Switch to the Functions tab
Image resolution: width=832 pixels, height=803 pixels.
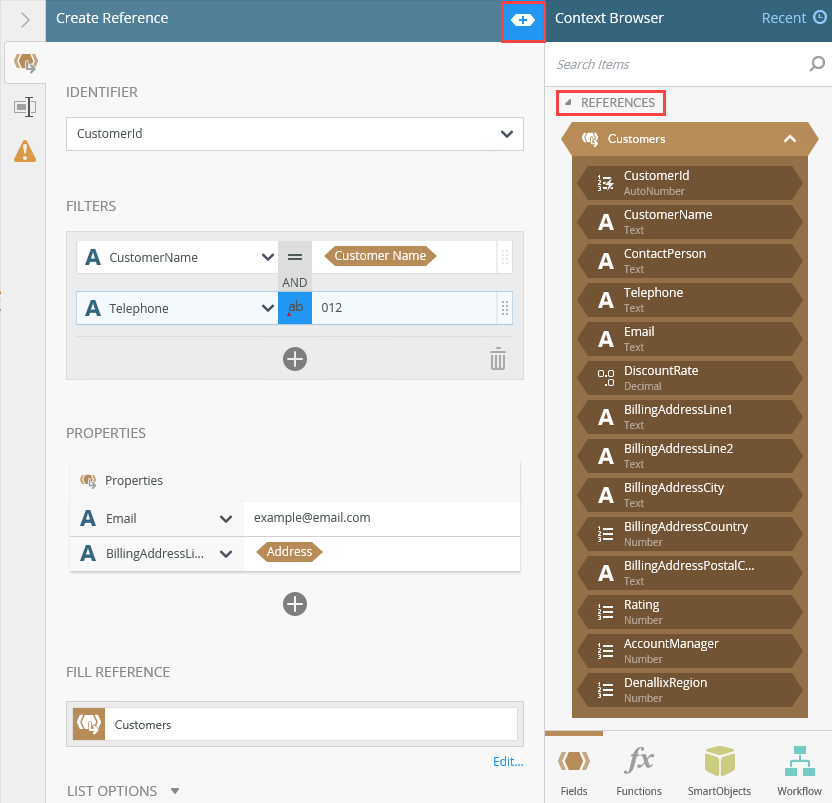[x=639, y=769]
